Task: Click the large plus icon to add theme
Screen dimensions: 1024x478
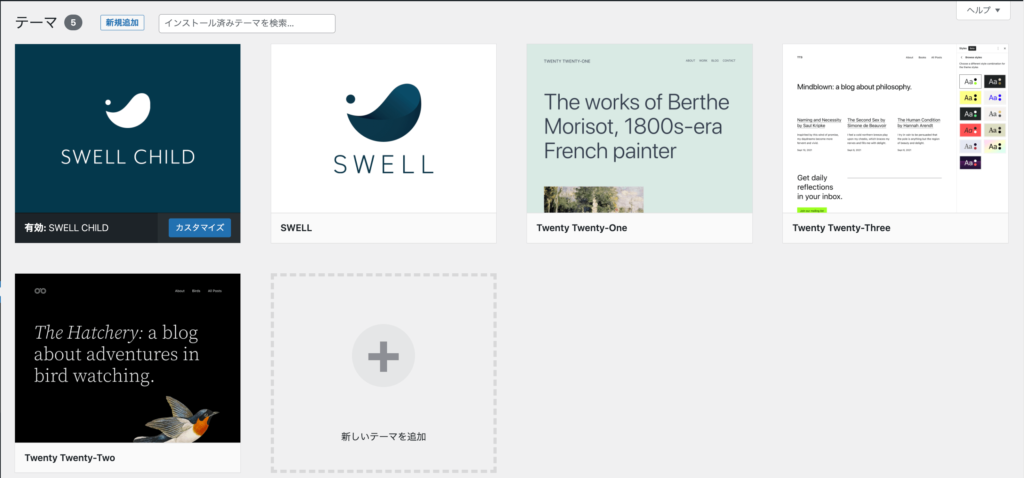Action: [383, 357]
